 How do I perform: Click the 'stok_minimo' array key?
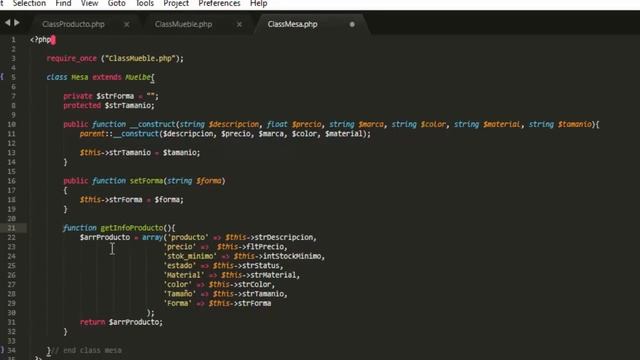pyautogui.click(x=190, y=256)
